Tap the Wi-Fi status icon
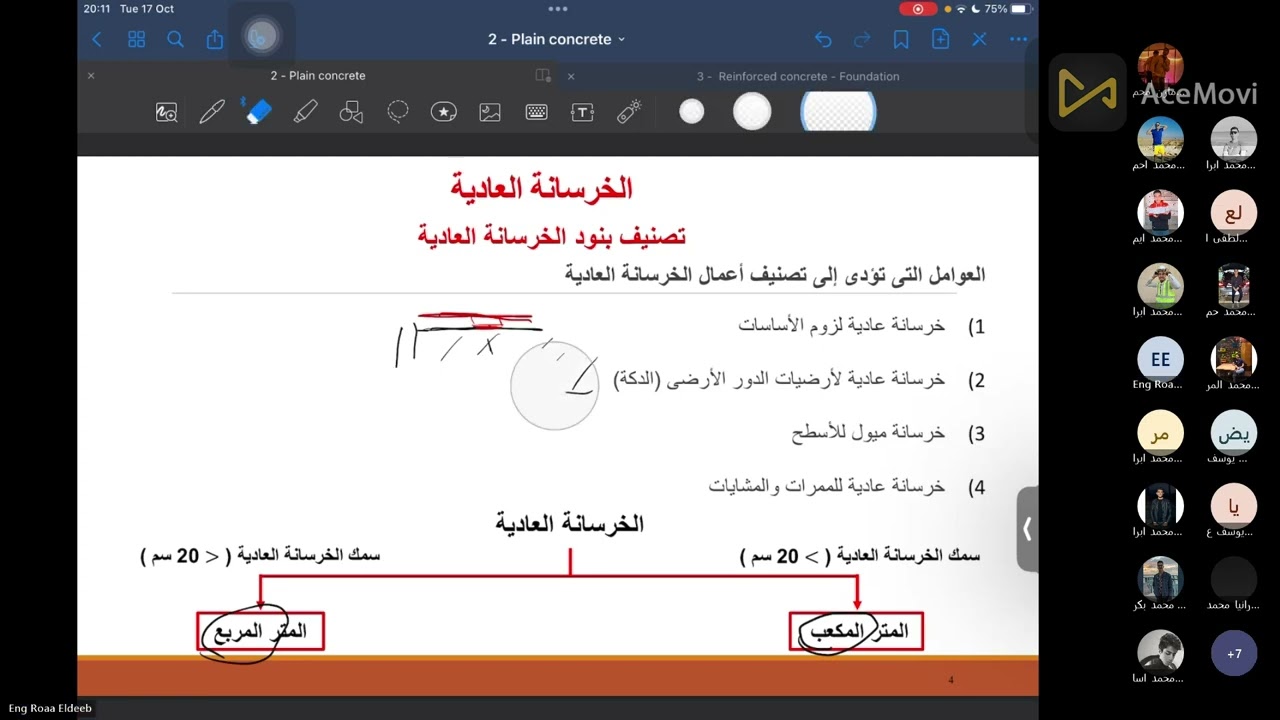Viewport: 1280px width, 720px height. (x=962, y=9)
